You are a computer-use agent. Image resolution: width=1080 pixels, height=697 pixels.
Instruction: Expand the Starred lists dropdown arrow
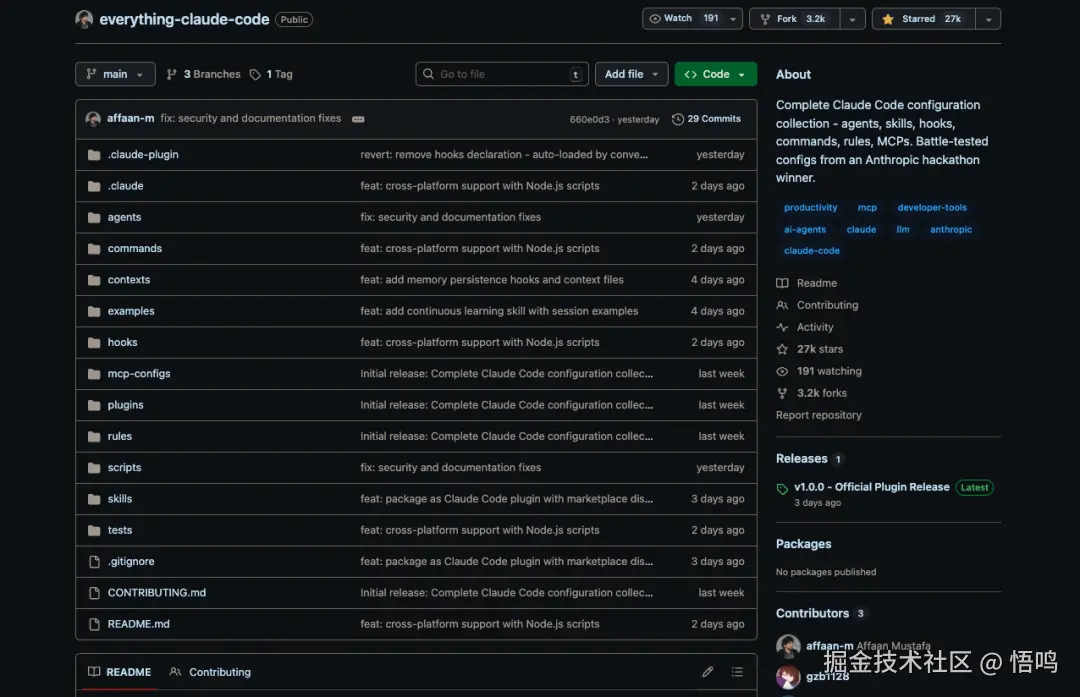tap(988, 19)
